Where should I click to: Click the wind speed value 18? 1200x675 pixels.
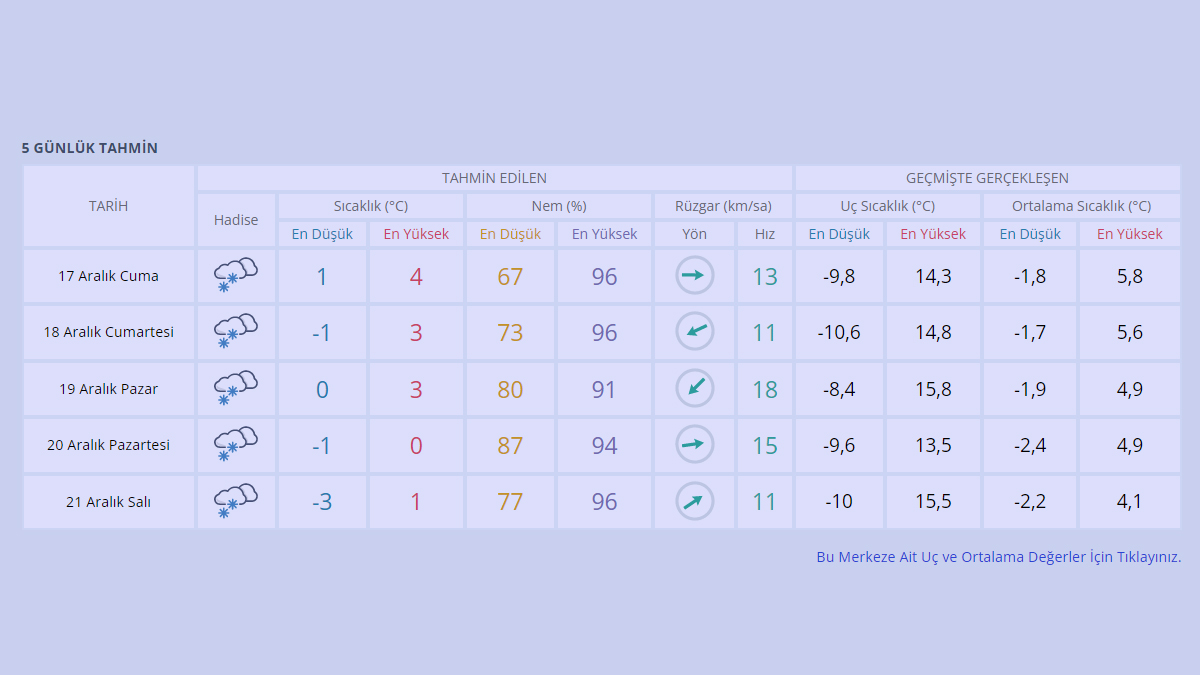click(765, 389)
